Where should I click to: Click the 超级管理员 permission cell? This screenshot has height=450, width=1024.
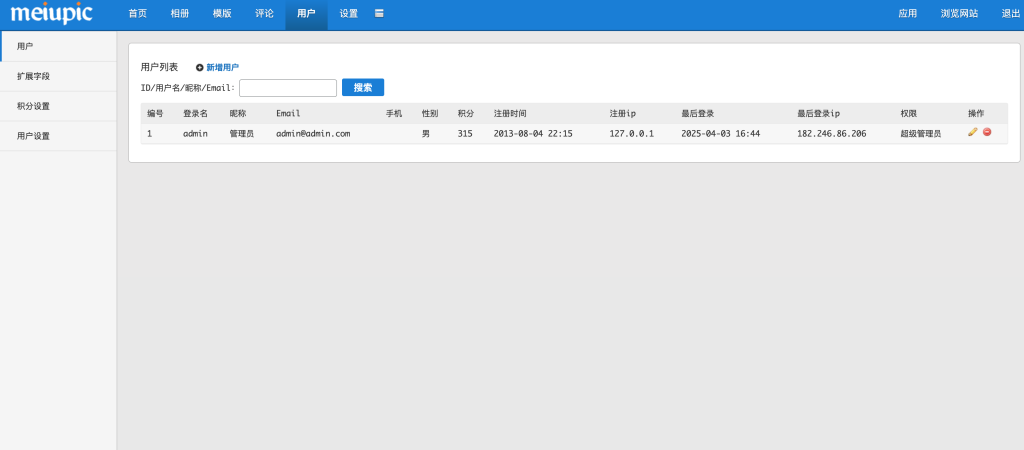[921, 134]
